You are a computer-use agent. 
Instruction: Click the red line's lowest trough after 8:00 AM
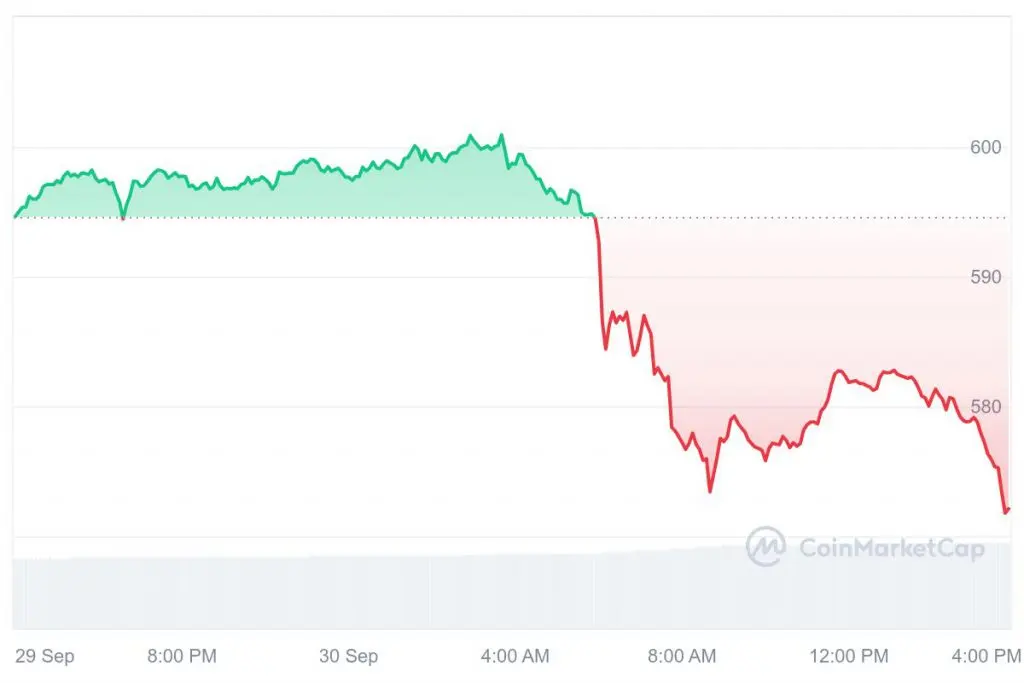710,490
